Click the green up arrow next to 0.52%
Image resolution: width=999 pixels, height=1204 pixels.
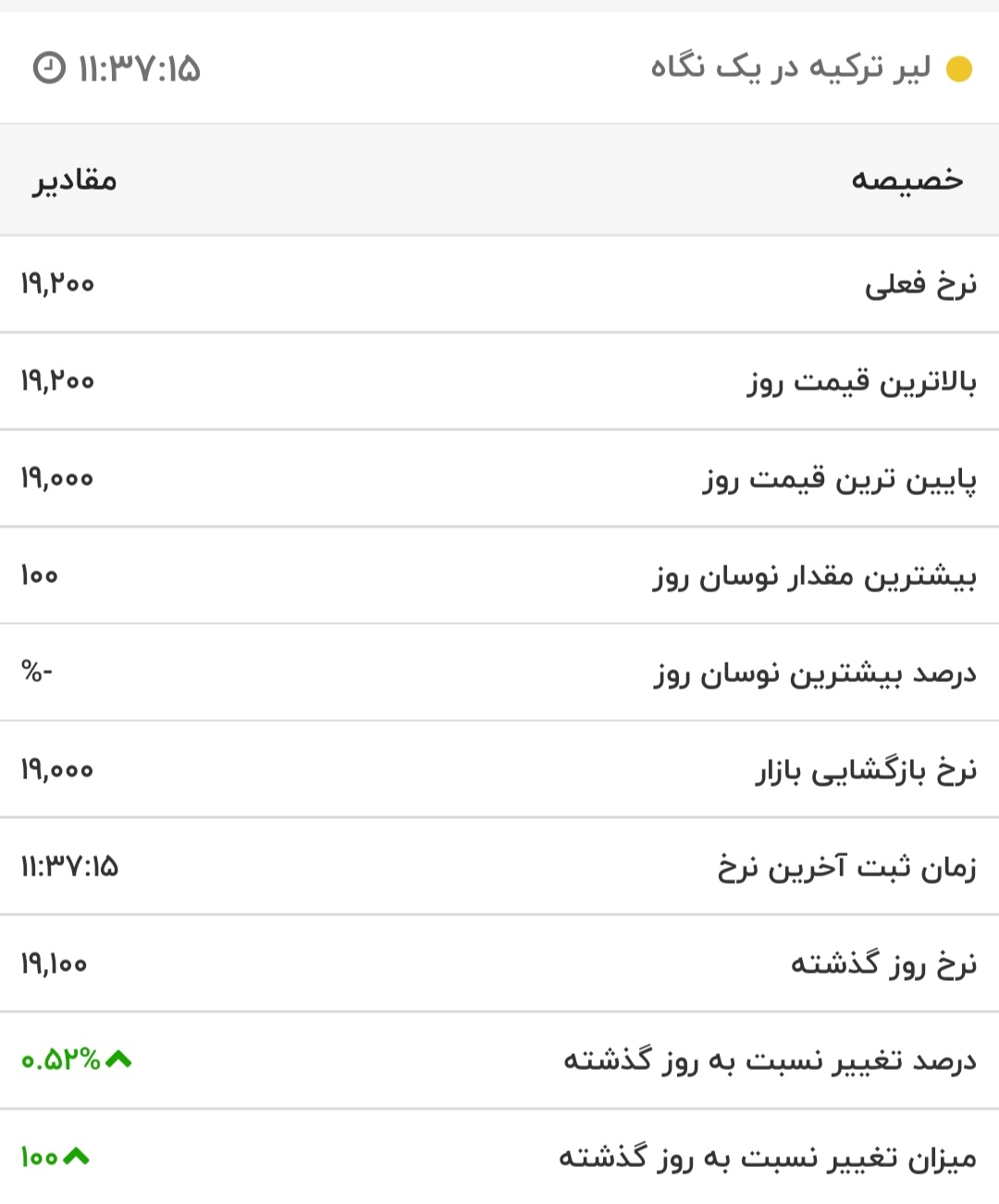[118, 1059]
